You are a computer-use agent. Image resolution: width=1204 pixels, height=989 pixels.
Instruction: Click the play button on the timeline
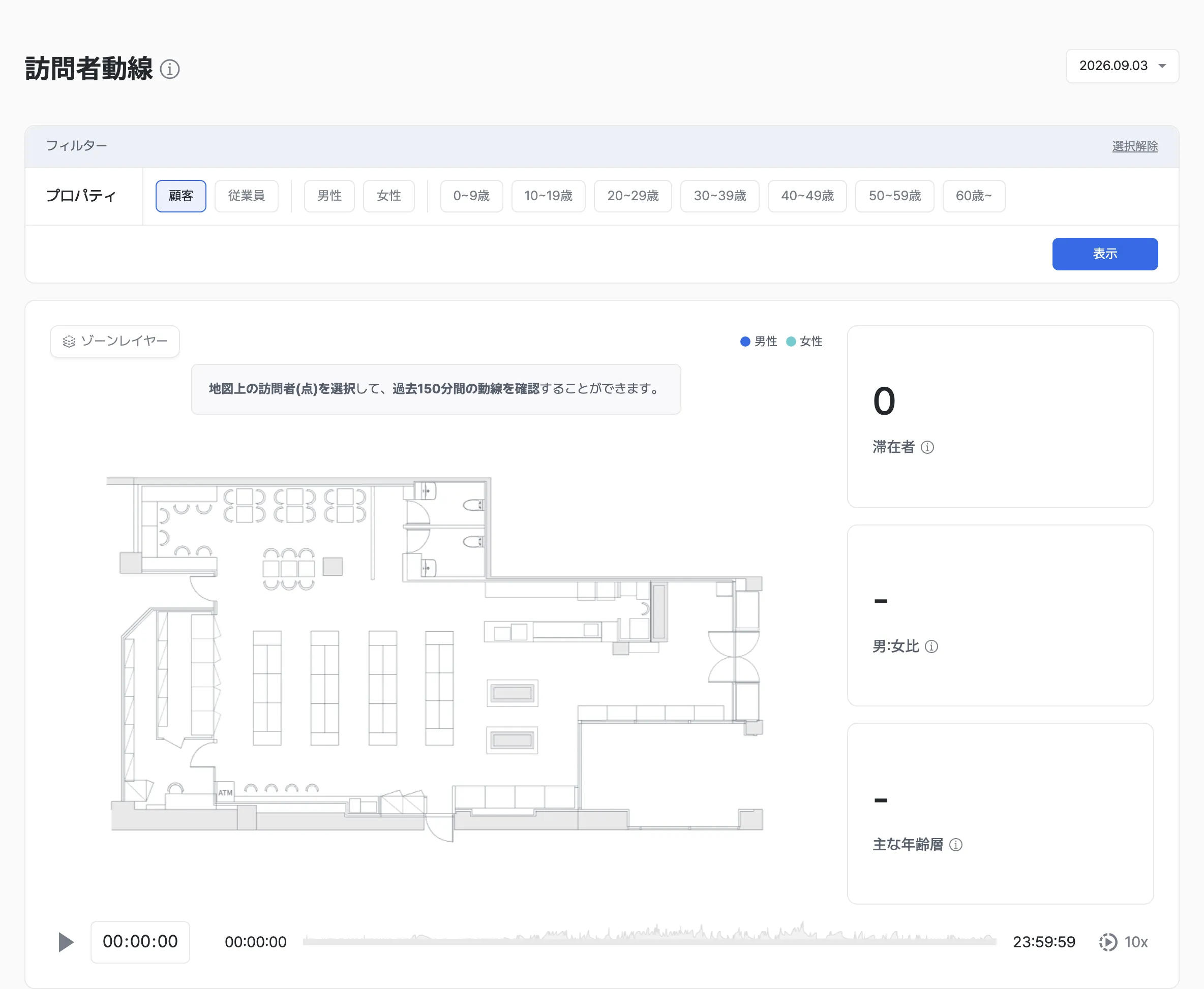[66, 942]
